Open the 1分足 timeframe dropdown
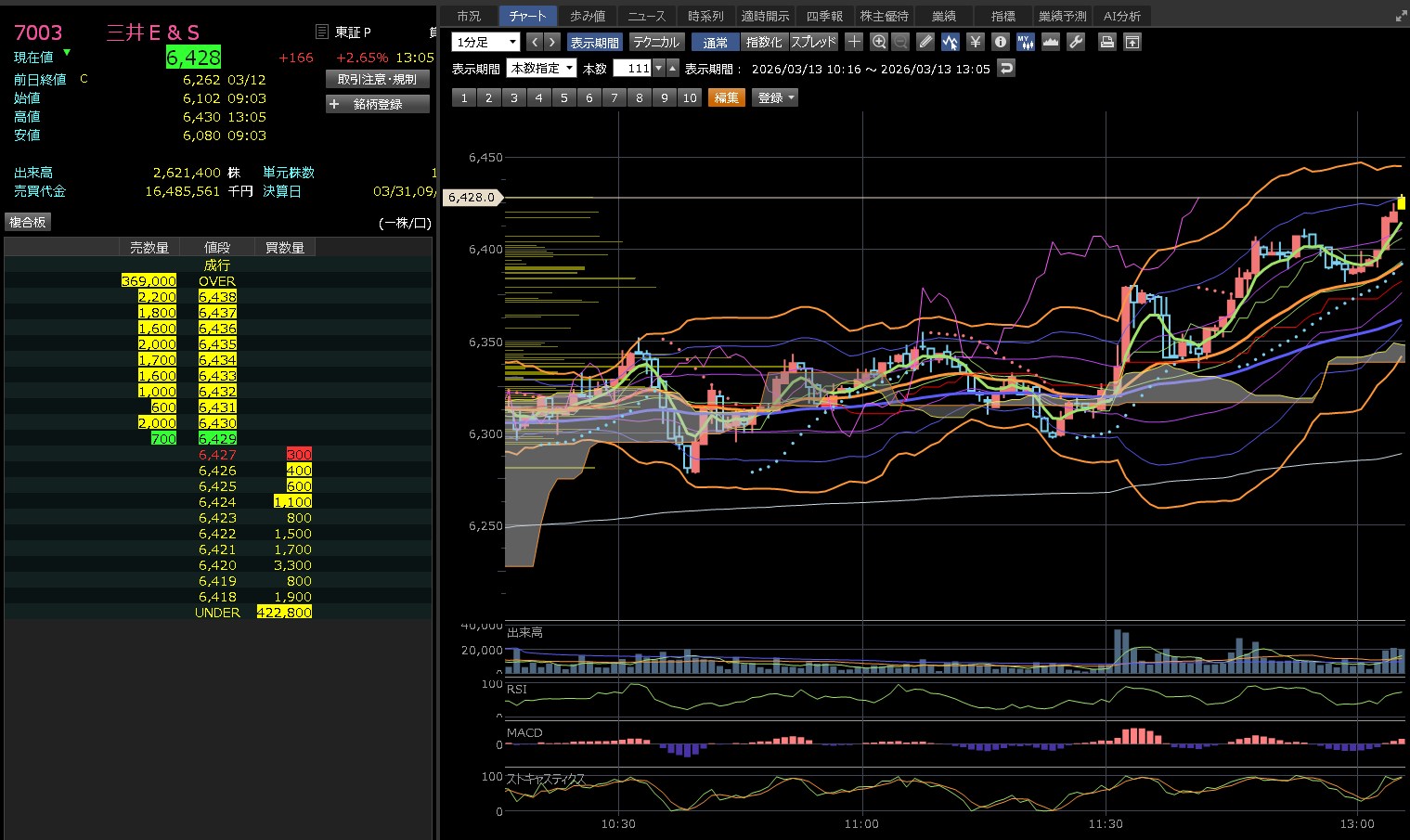Viewport: 1410px width, 840px height. pyautogui.click(x=485, y=42)
